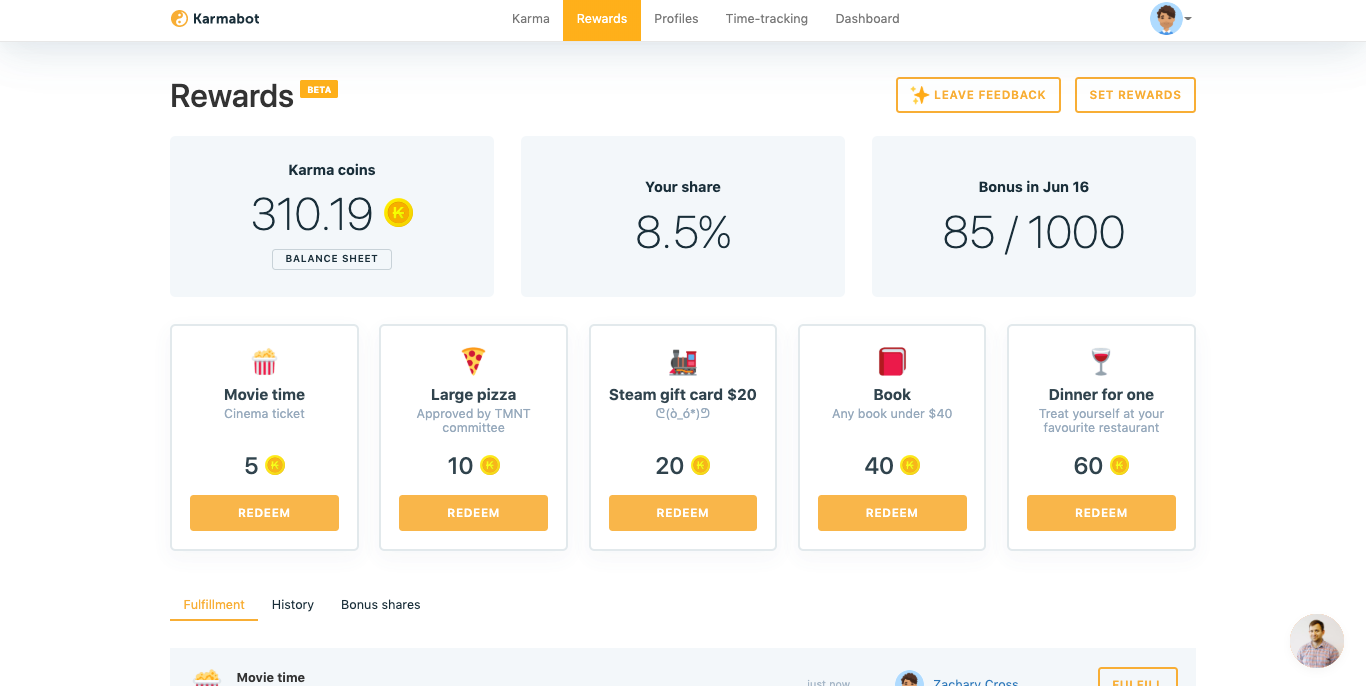Redeem the Book reward
The height and width of the screenshot is (686, 1366).
click(892, 513)
